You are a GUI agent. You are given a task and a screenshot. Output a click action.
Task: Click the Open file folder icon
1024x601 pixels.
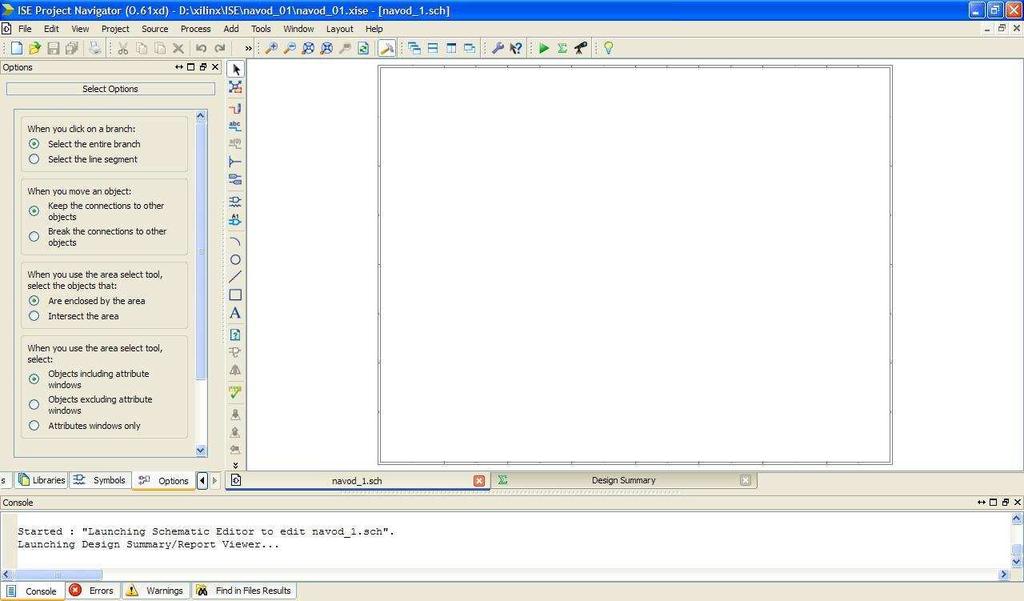35,48
